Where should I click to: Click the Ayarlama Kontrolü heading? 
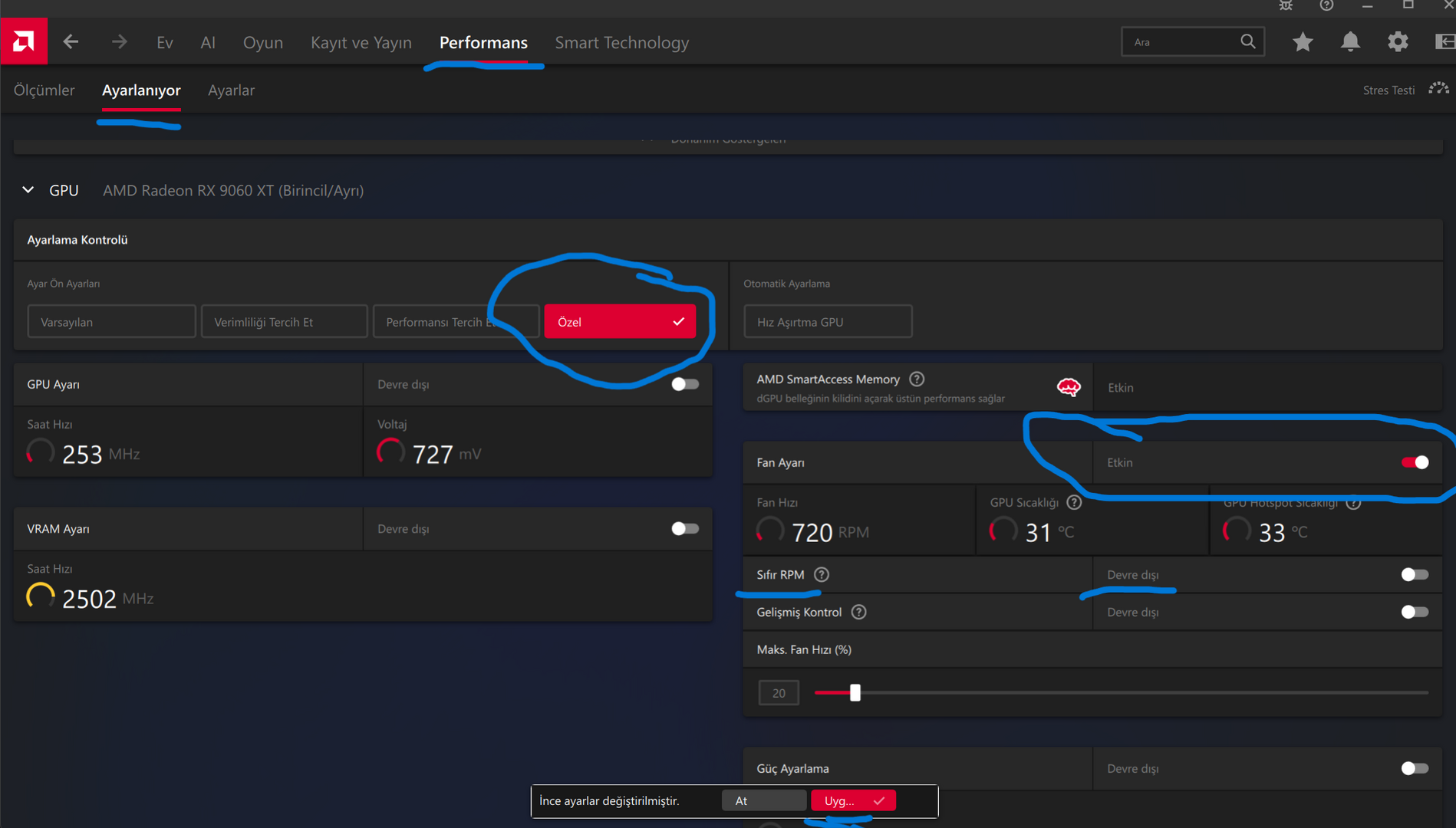point(77,240)
